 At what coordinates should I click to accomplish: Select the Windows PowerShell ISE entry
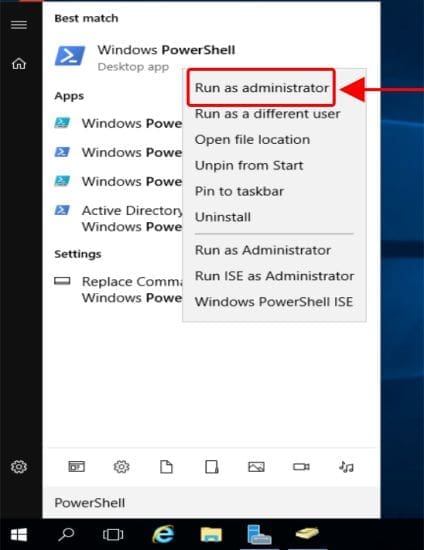coord(274,302)
